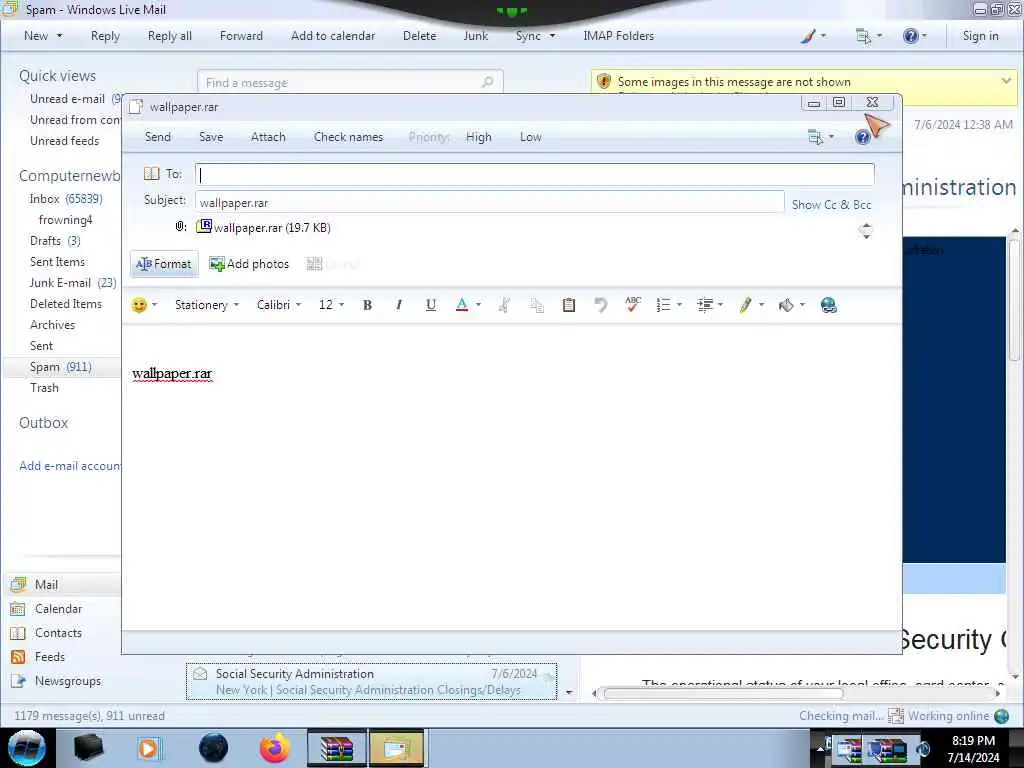Open the font size 12 dropdown

331,305
